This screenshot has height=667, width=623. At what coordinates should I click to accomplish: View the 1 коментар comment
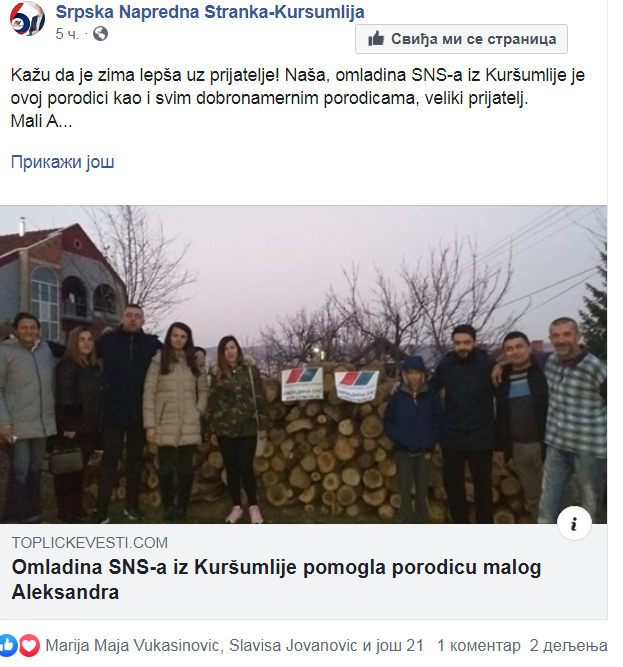pos(478,646)
